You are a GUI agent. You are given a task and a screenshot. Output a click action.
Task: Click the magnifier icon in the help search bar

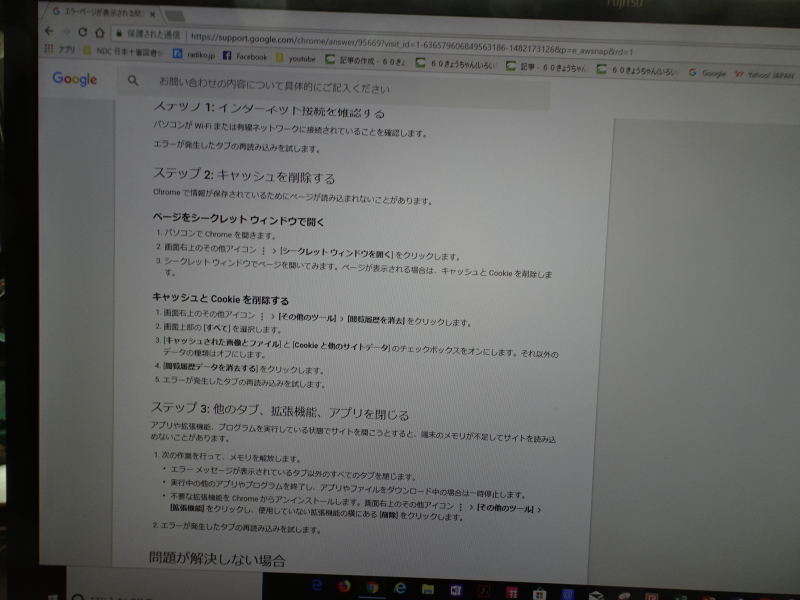point(133,80)
